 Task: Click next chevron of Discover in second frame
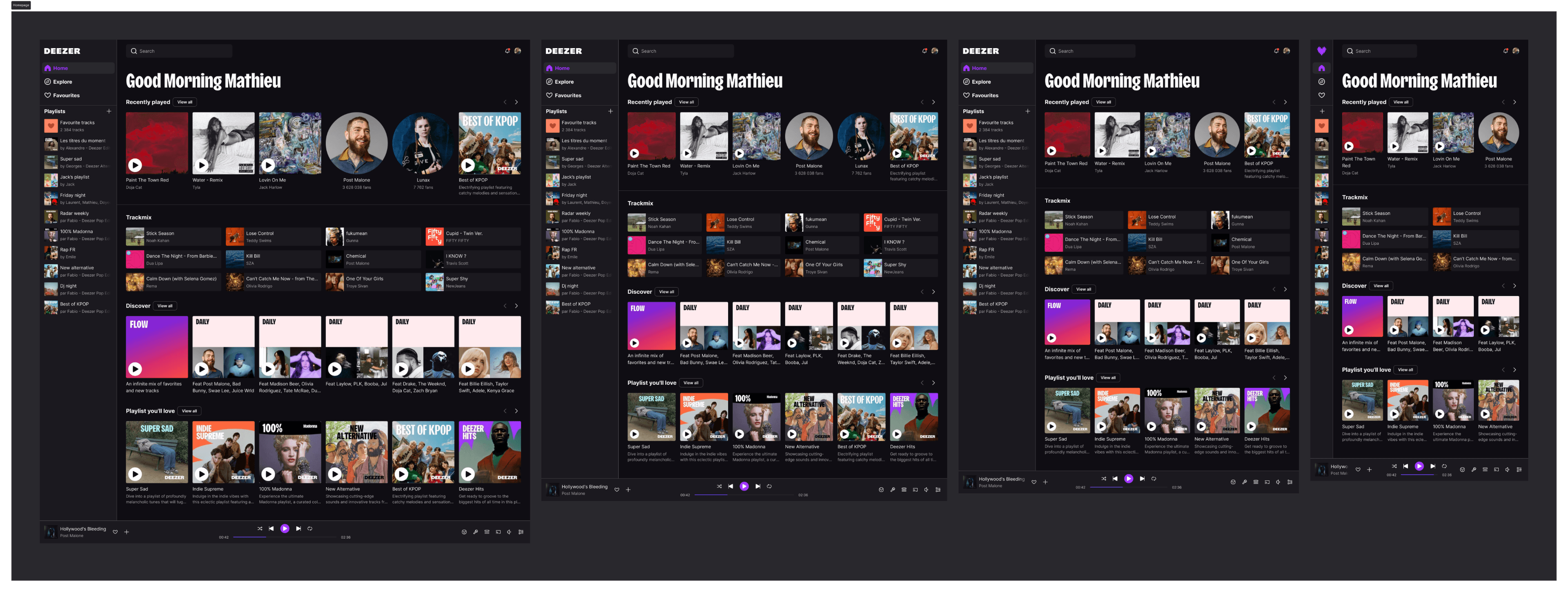click(933, 292)
